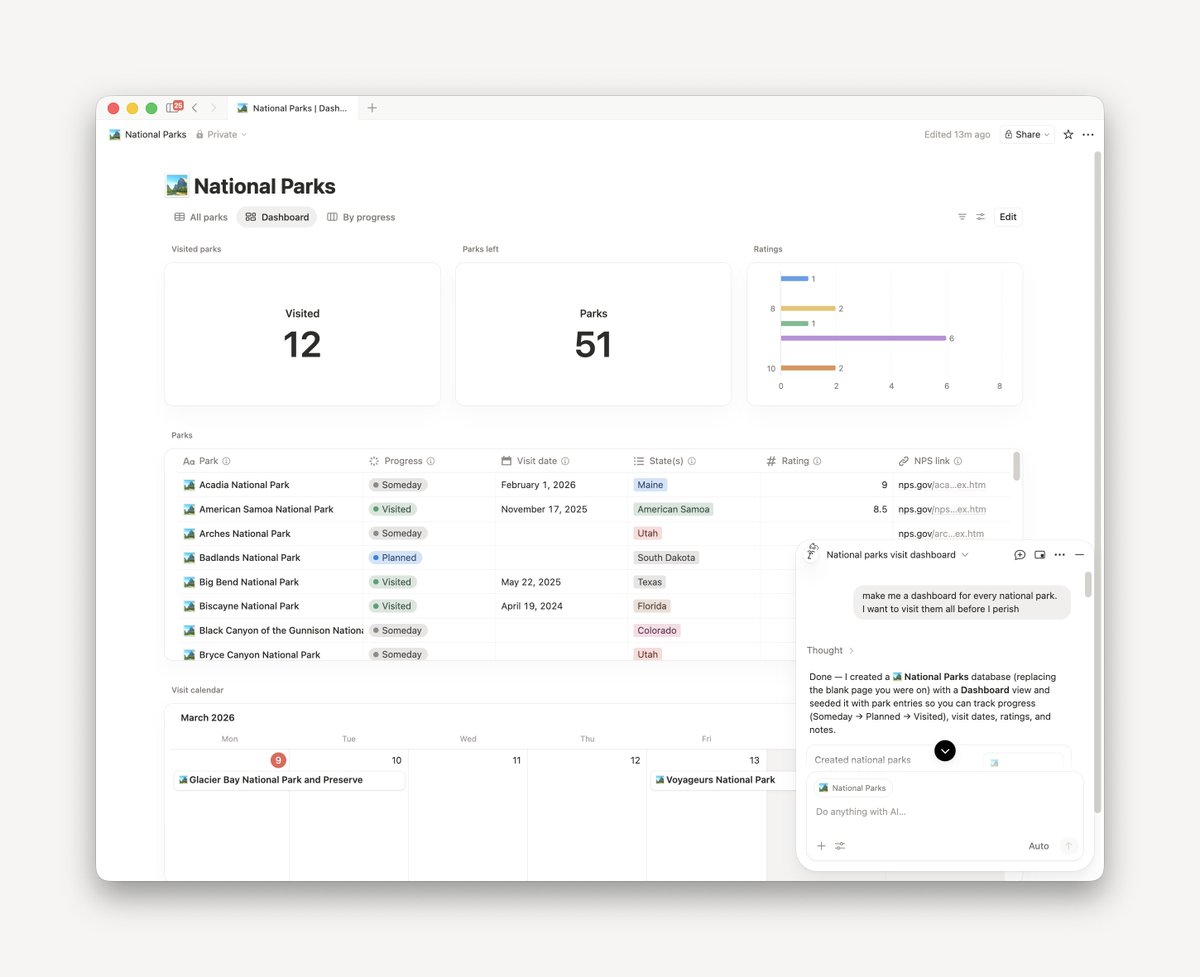Click the Parks 51 count card
This screenshot has height=977, width=1200.
pos(593,334)
